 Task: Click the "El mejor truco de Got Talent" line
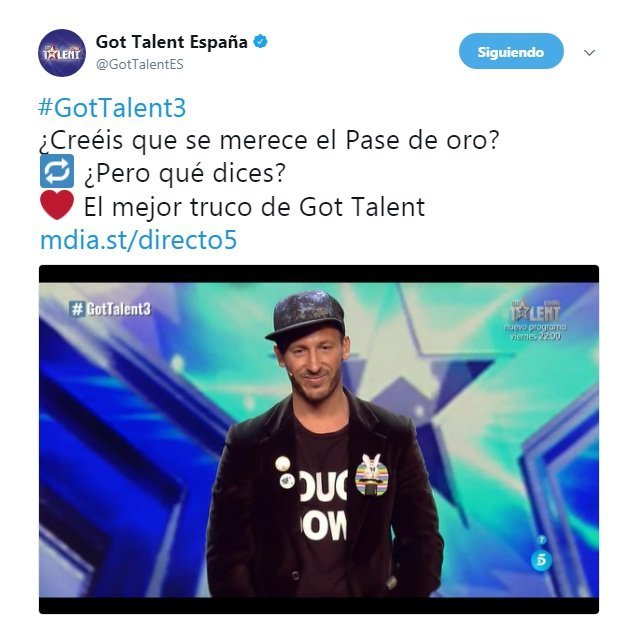[254, 207]
